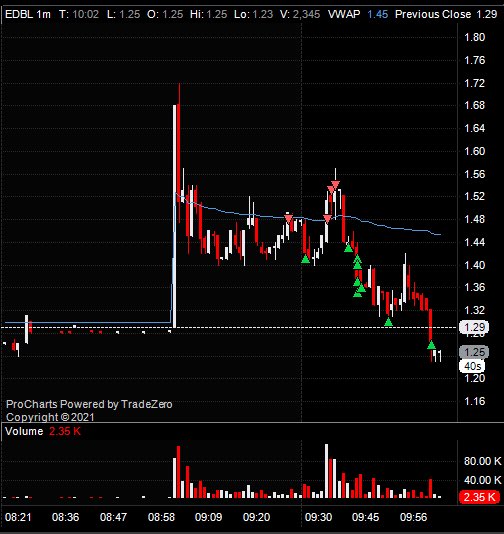Click the O: 1.25 open value

point(165,14)
